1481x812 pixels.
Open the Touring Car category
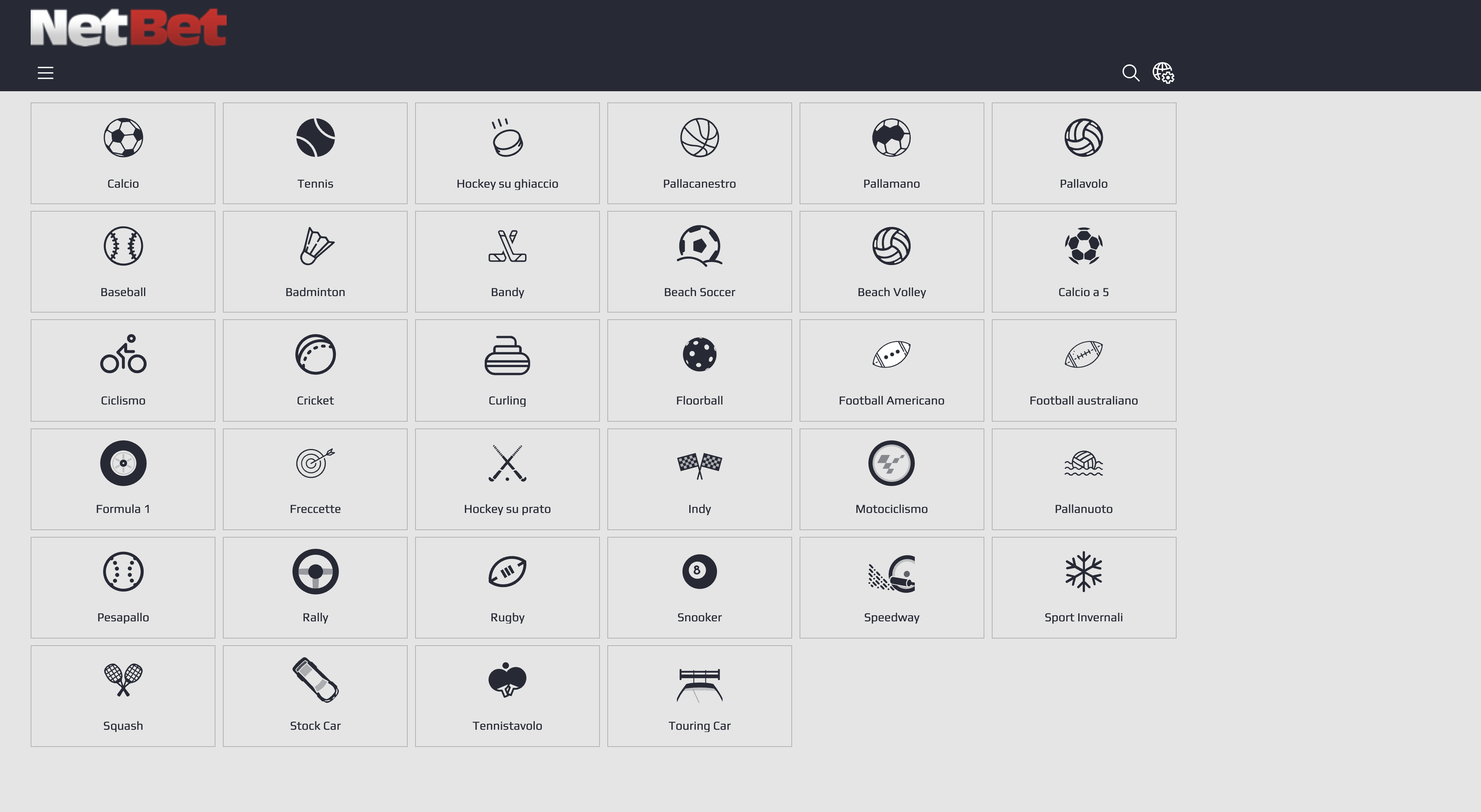click(x=699, y=696)
